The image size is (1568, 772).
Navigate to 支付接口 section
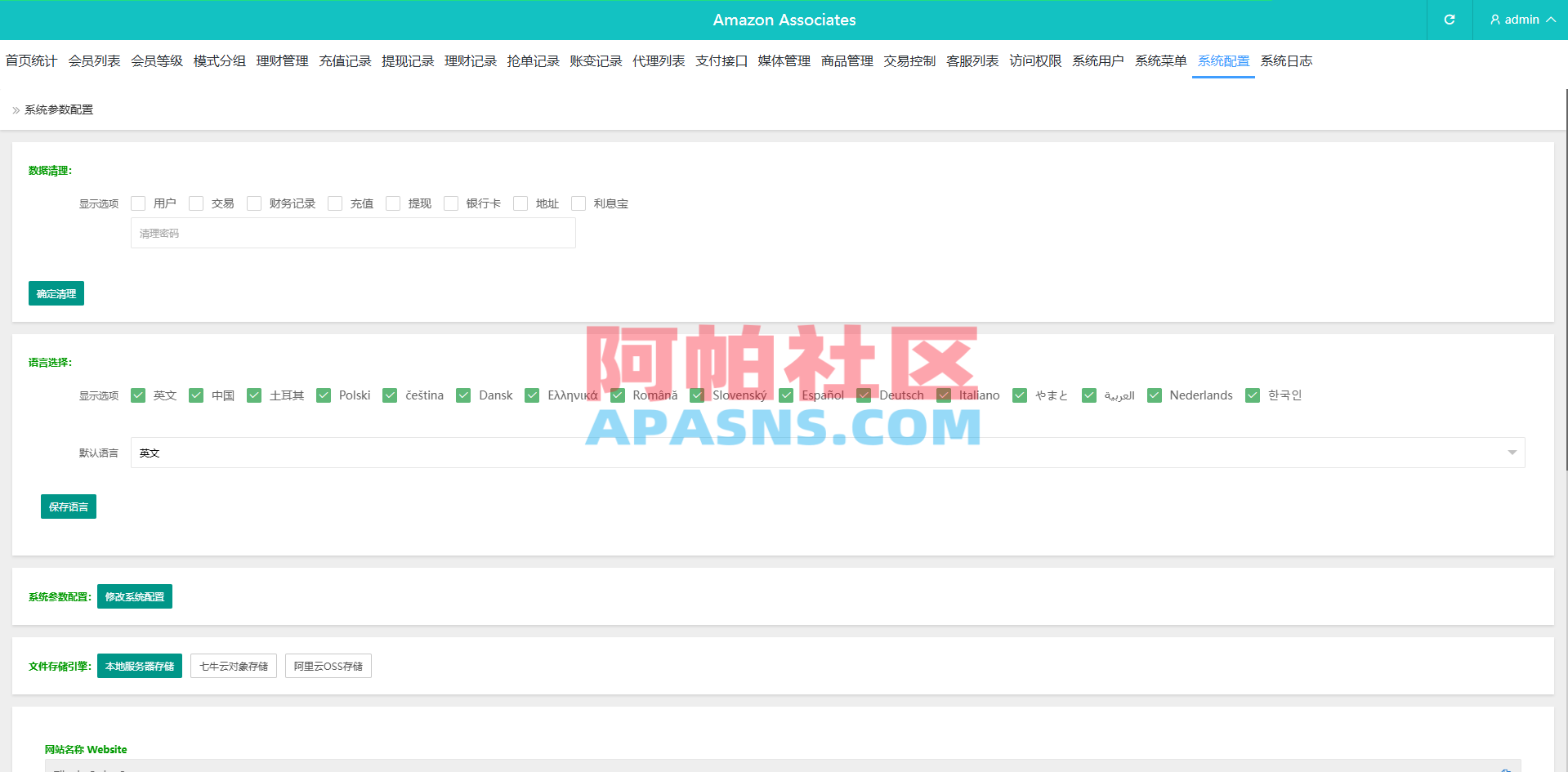coord(721,60)
